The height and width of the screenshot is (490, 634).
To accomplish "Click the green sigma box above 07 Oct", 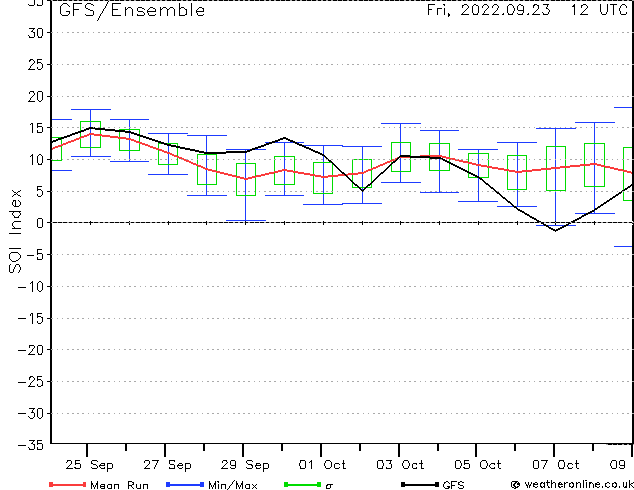I will (x=556, y=168).
